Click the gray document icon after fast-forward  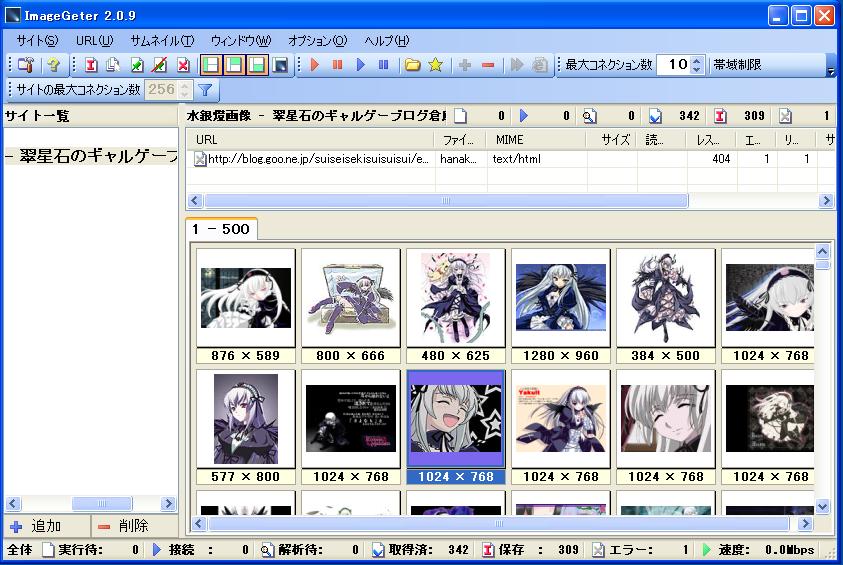click(x=539, y=65)
